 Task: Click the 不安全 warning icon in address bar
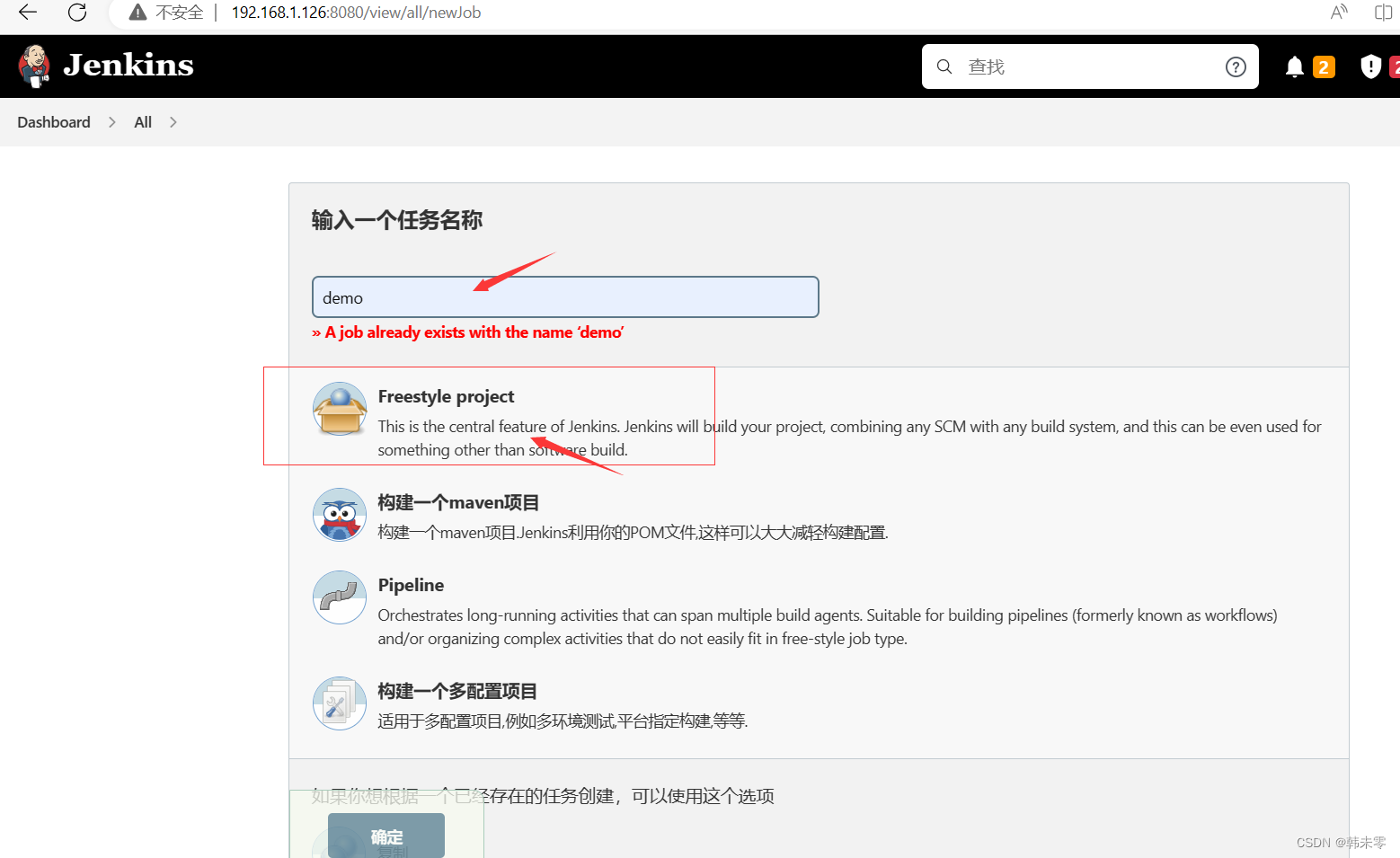[x=137, y=13]
